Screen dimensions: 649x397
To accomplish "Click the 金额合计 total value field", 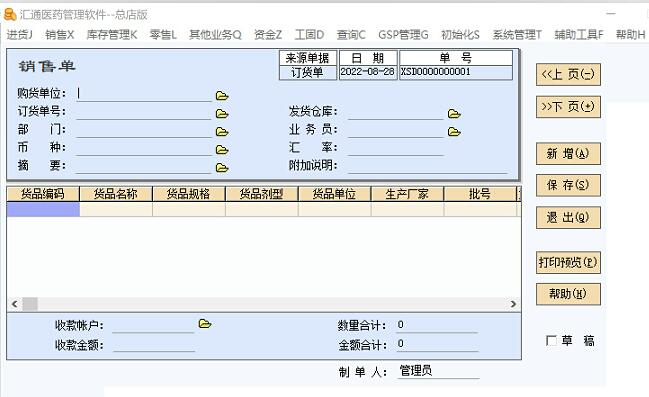I will click(x=437, y=344).
